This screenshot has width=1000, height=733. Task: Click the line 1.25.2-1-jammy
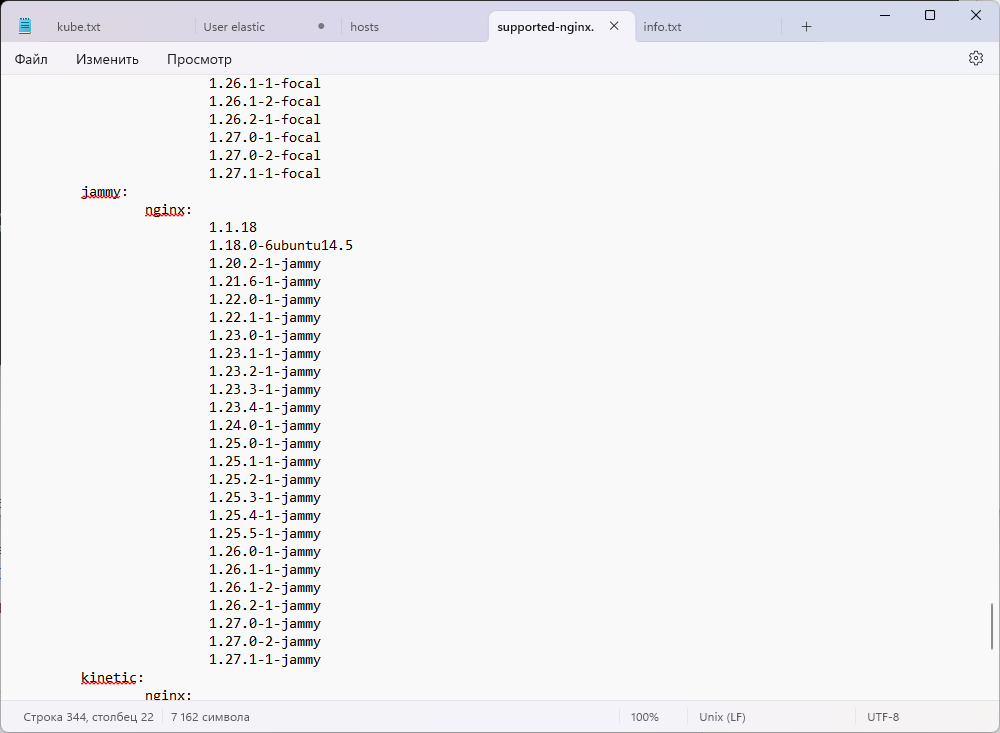point(265,479)
